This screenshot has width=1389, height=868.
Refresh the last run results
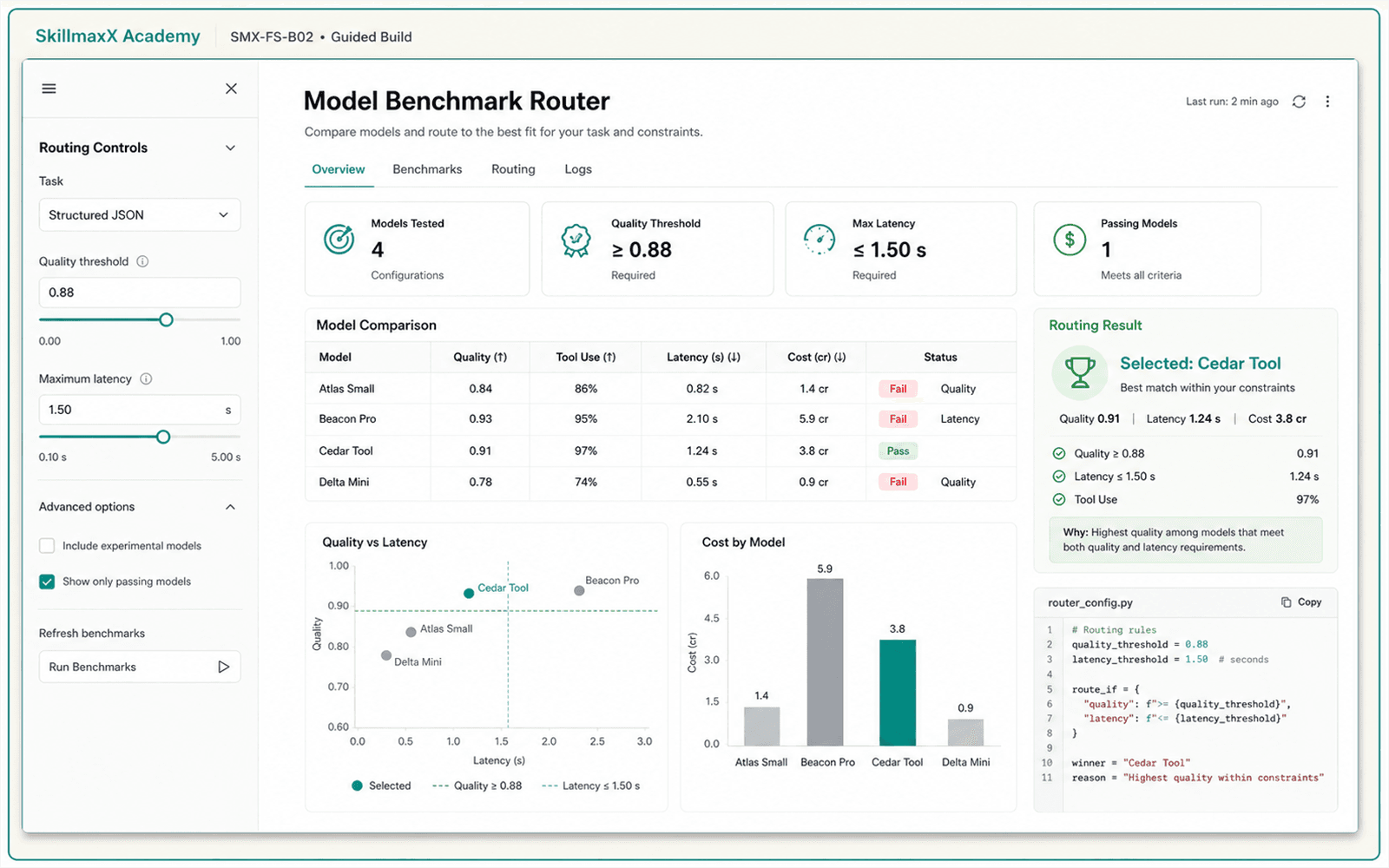[1299, 102]
